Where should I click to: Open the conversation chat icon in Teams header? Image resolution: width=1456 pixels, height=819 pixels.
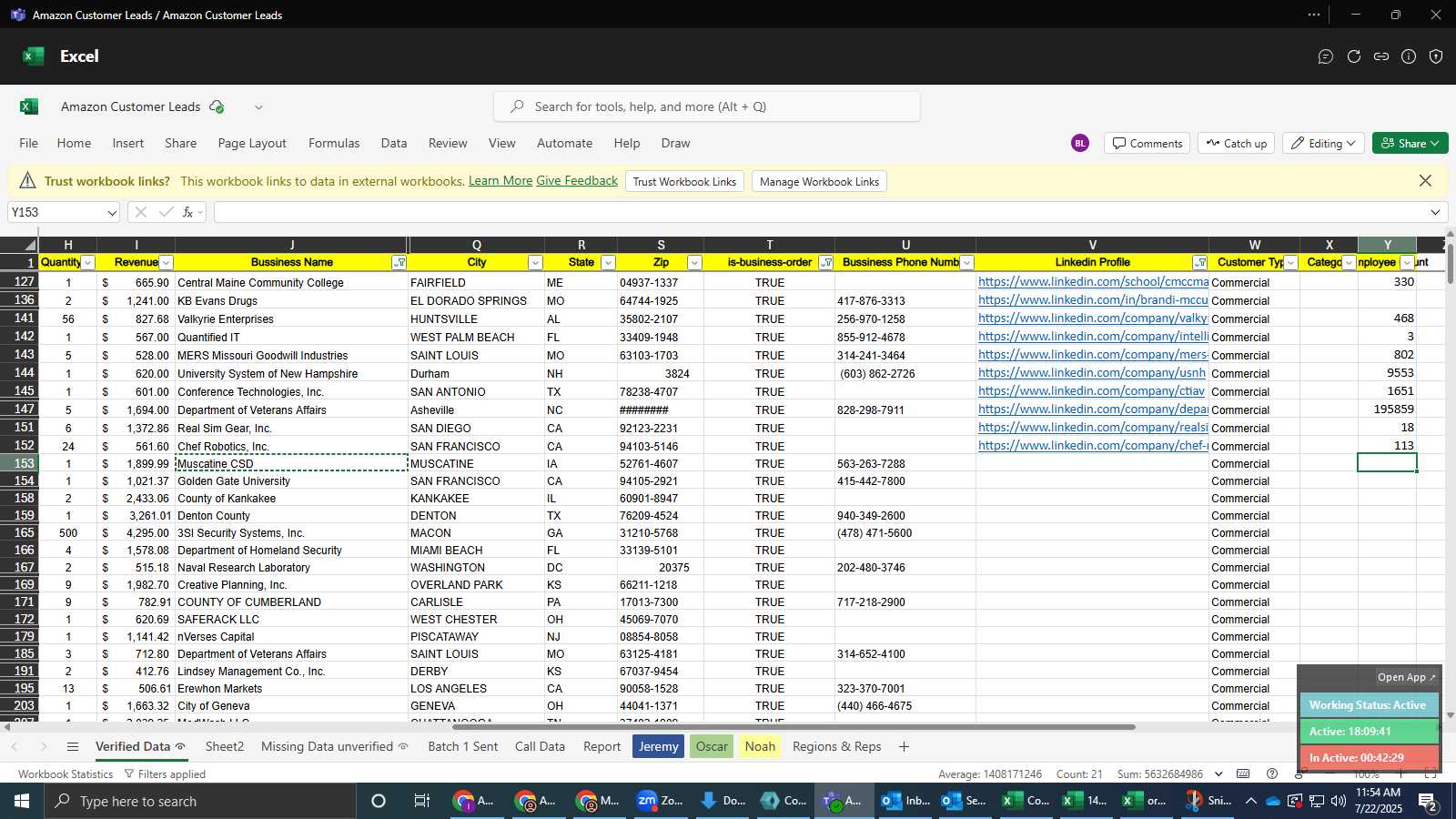pyautogui.click(x=1326, y=56)
